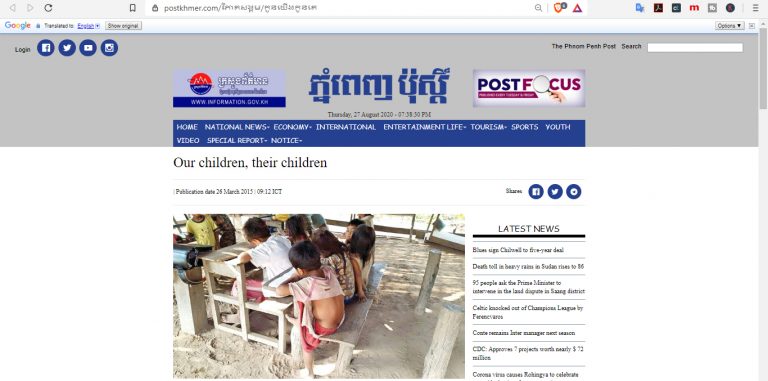
Task: Open the Instagram icon in the header
Action: click(109, 48)
